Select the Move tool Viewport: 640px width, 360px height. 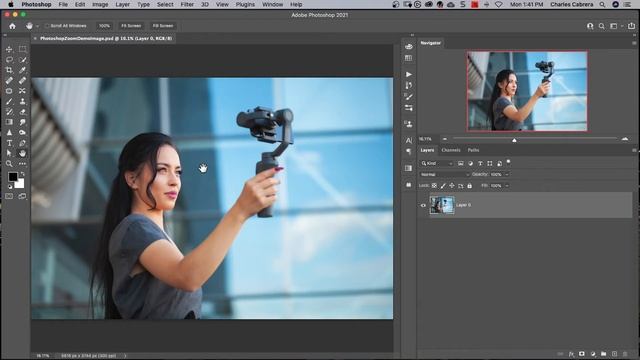pos(9,49)
